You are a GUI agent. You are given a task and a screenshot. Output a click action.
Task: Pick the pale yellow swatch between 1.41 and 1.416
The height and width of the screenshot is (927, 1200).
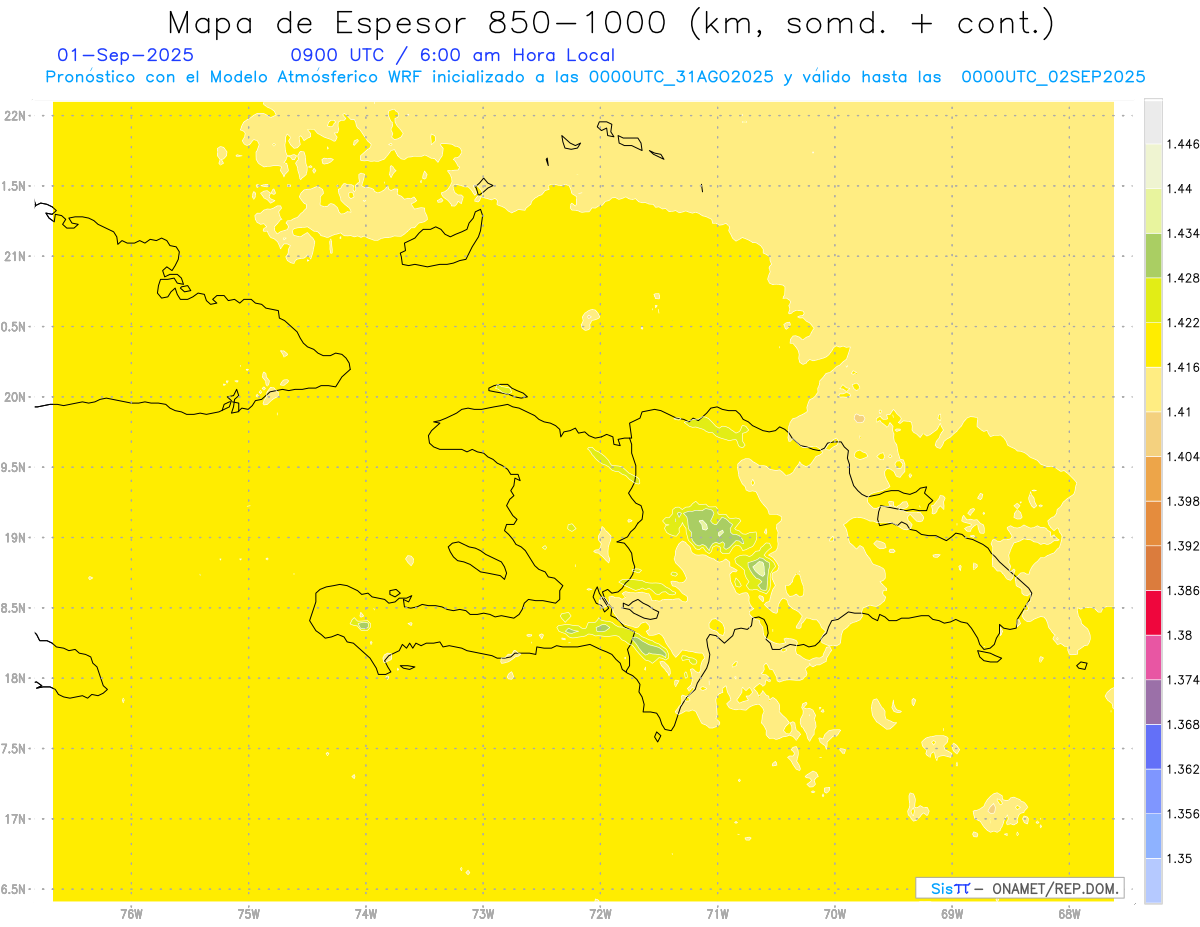(x=1153, y=389)
